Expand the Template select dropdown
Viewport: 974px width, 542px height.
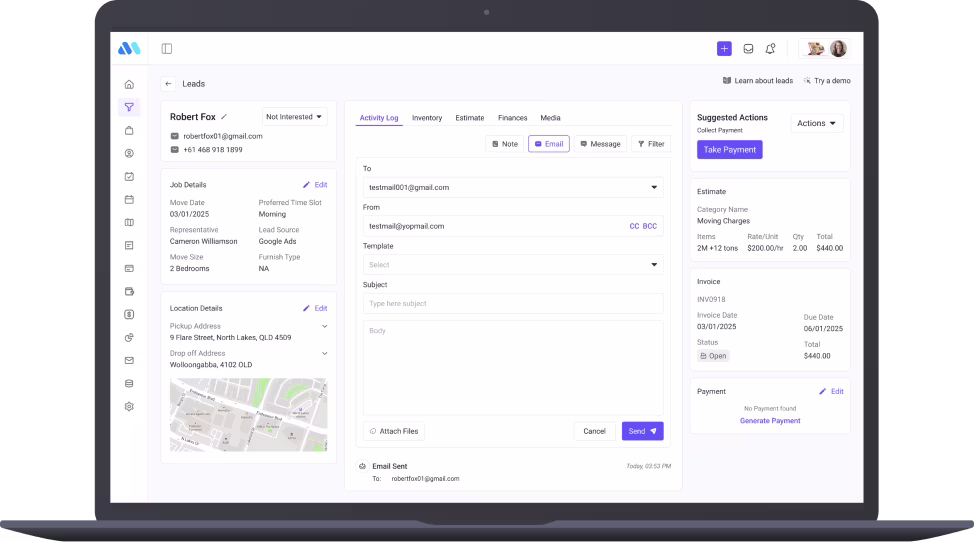click(x=512, y=265)
